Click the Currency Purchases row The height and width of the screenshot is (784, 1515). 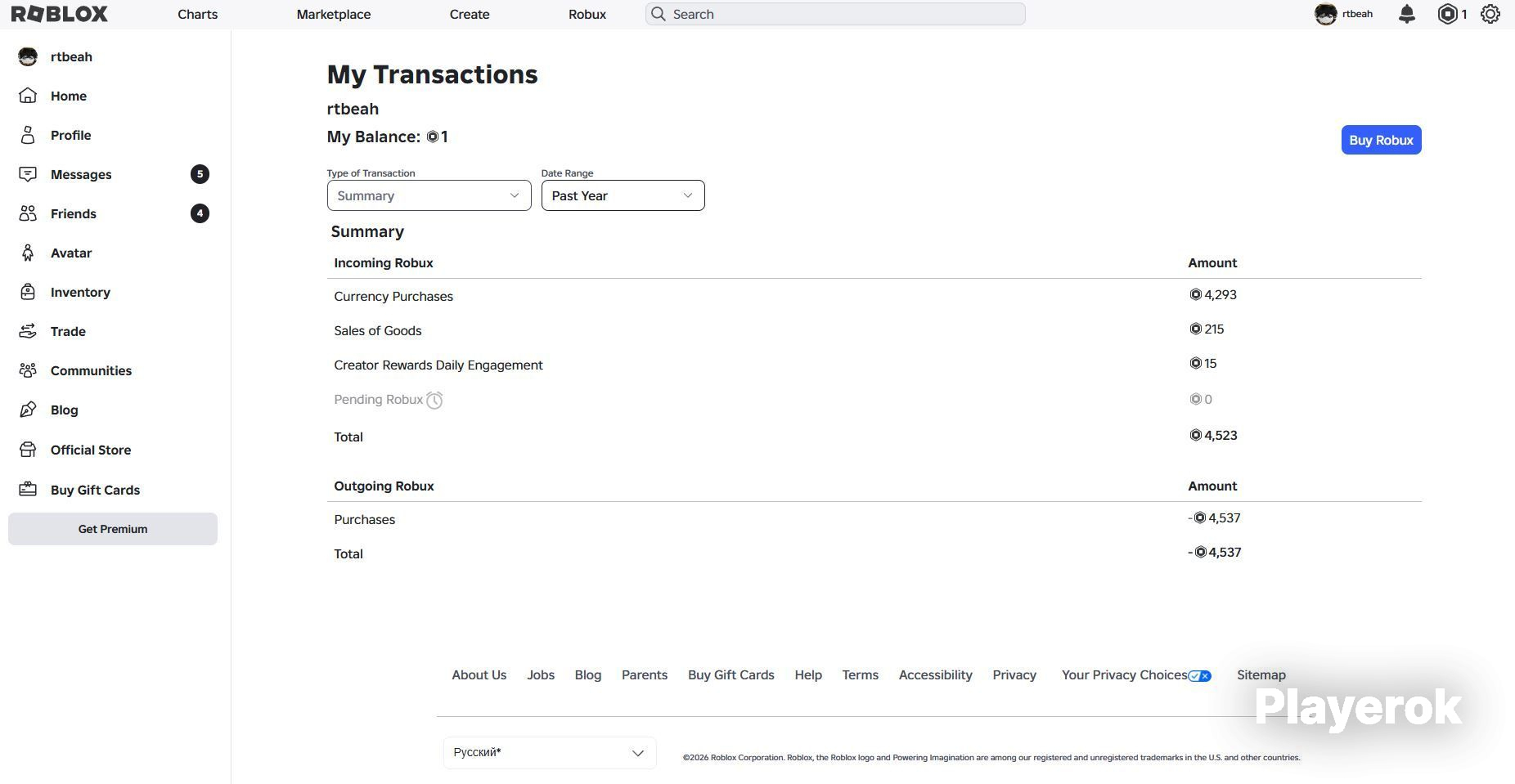[x=874, y=296]
